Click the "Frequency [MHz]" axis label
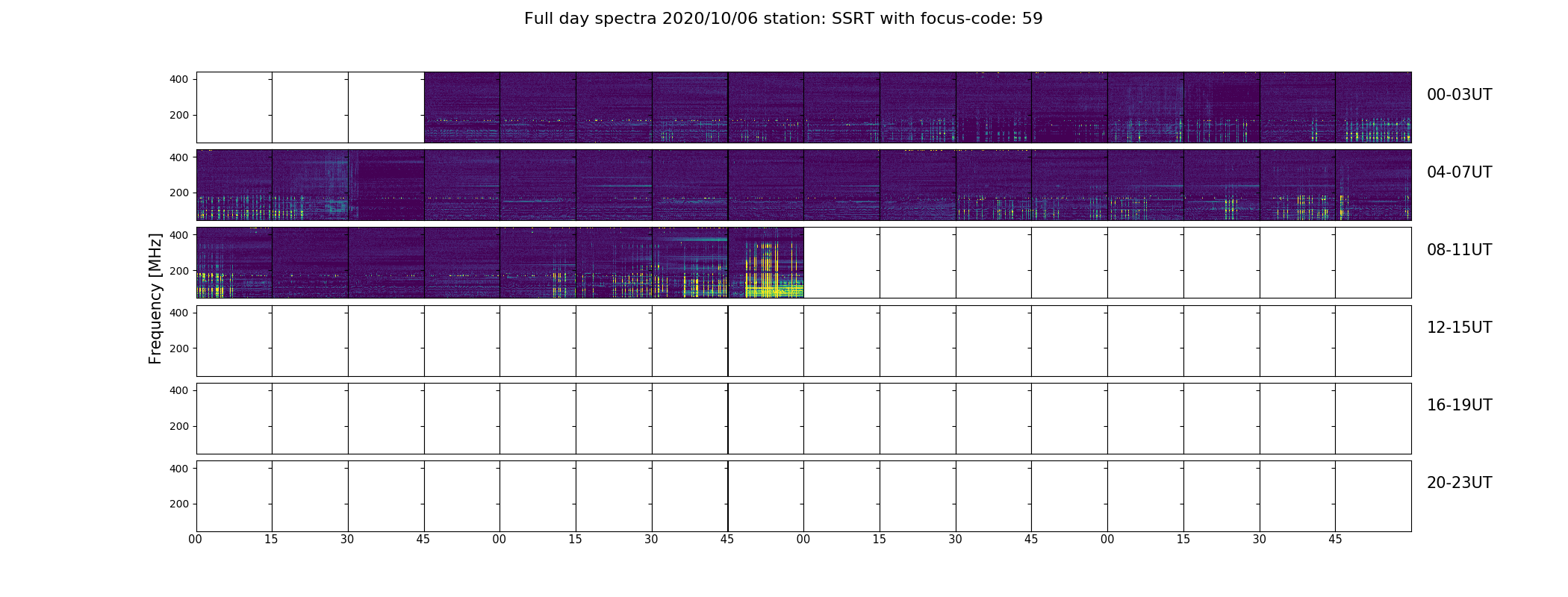Image resolution: width=1568 pixels, height=597 pixels. tap(155, 298)
